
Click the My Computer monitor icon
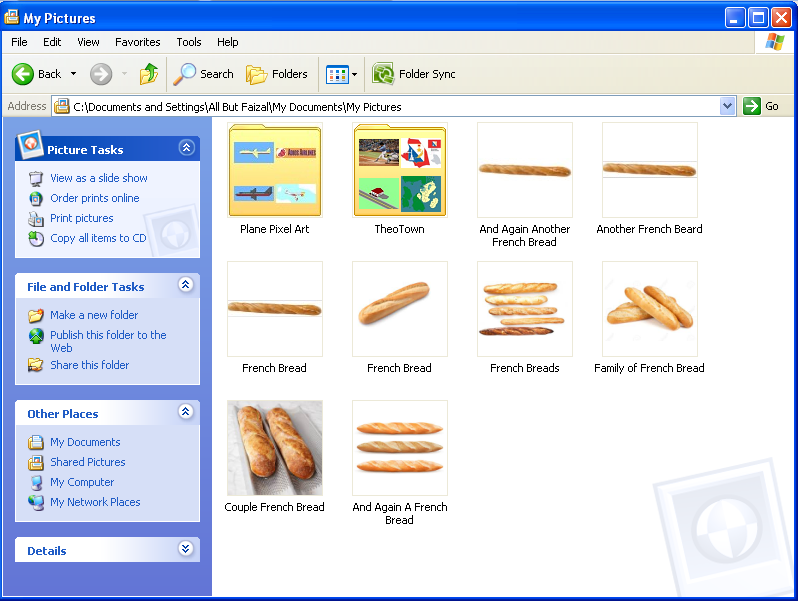pyautogui.click(x=36, y=482)
